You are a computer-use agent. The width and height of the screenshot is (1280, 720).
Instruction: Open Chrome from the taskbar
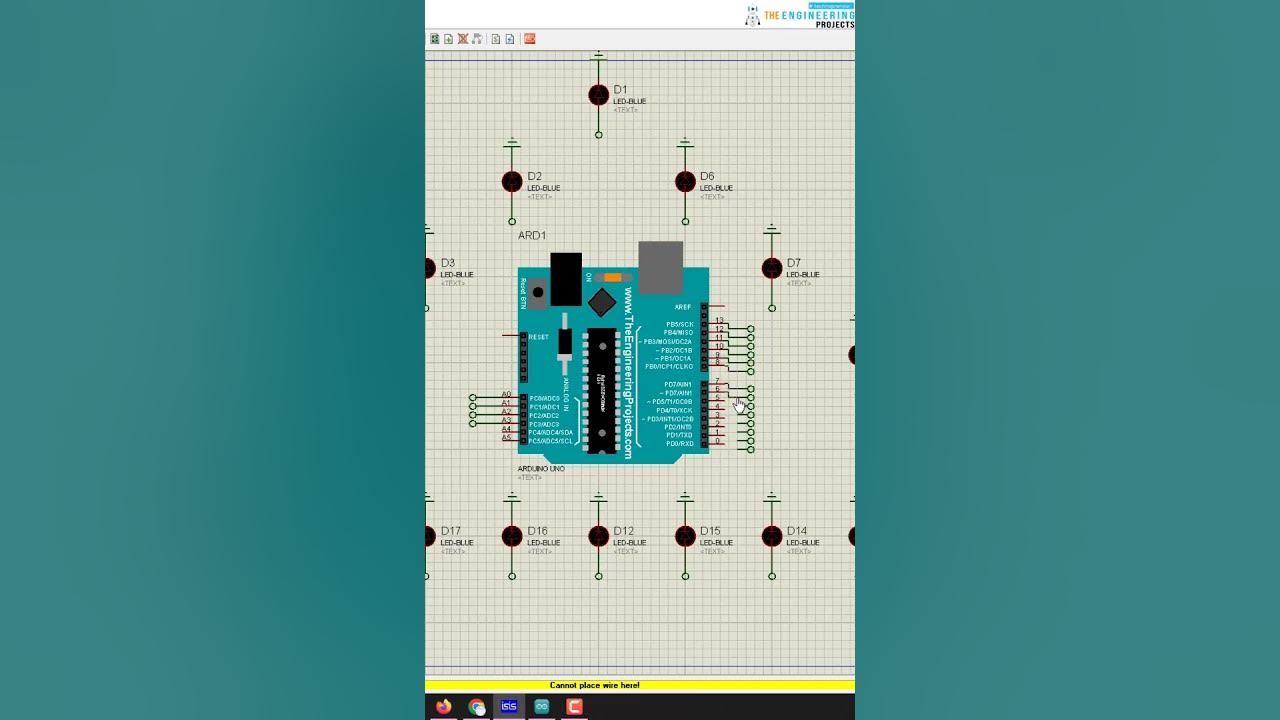coord(477,707)
